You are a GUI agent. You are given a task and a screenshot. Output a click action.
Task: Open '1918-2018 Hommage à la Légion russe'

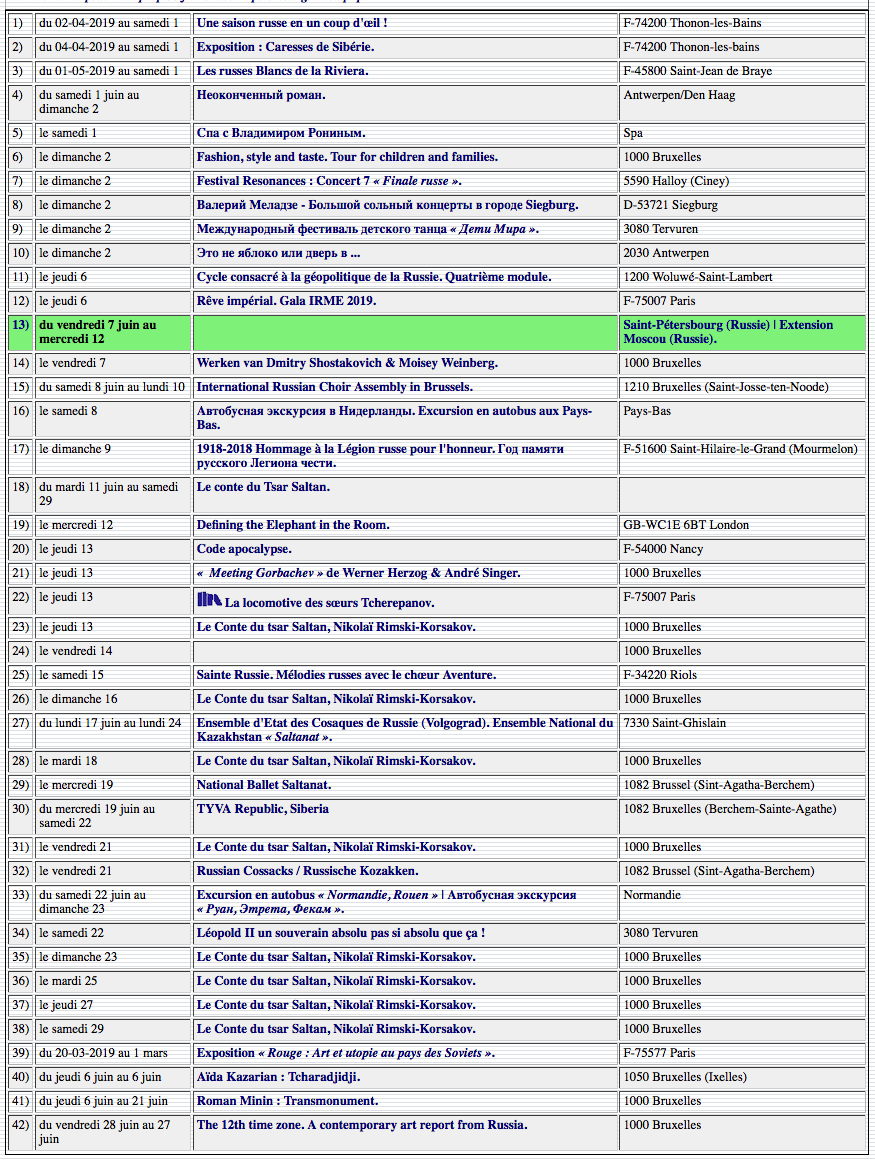(380, 456)
